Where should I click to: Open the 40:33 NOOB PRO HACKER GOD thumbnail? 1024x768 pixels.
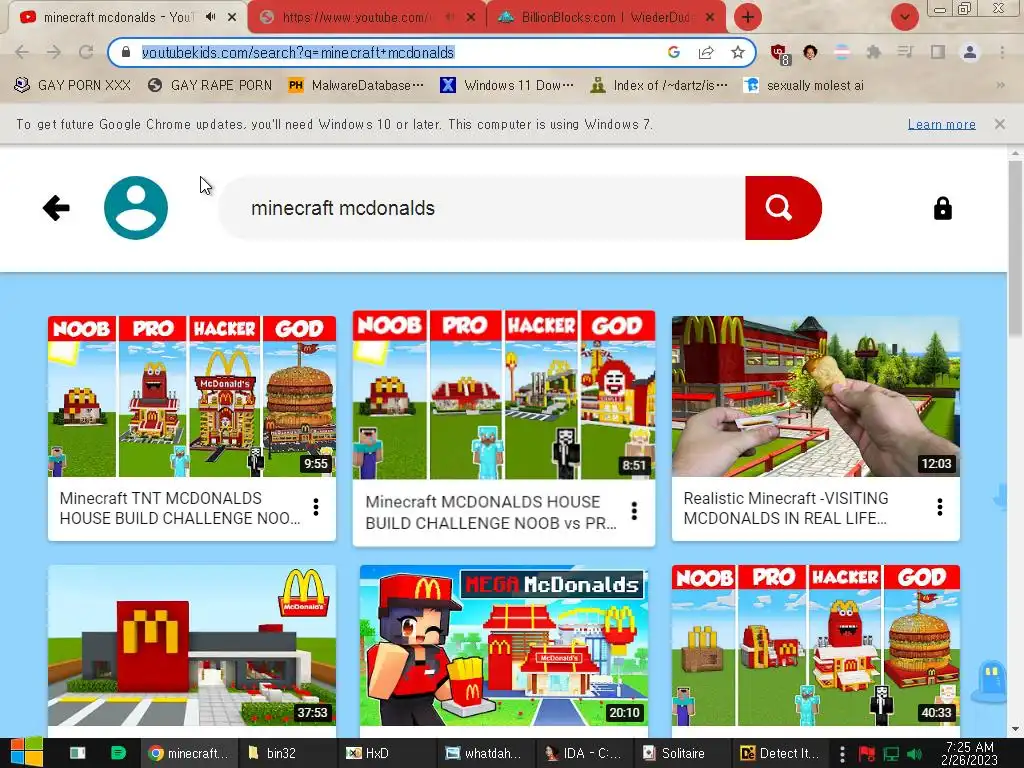click(x=816, y=645)
